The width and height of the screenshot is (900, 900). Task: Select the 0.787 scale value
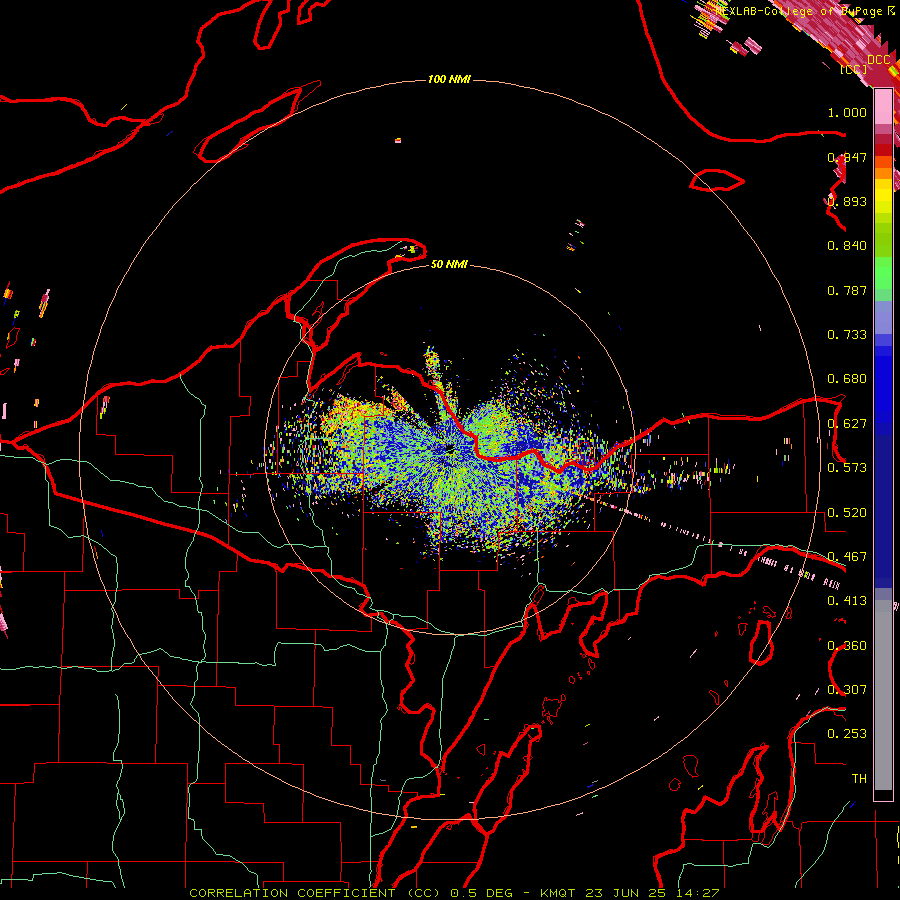click(x=847, y=290)
